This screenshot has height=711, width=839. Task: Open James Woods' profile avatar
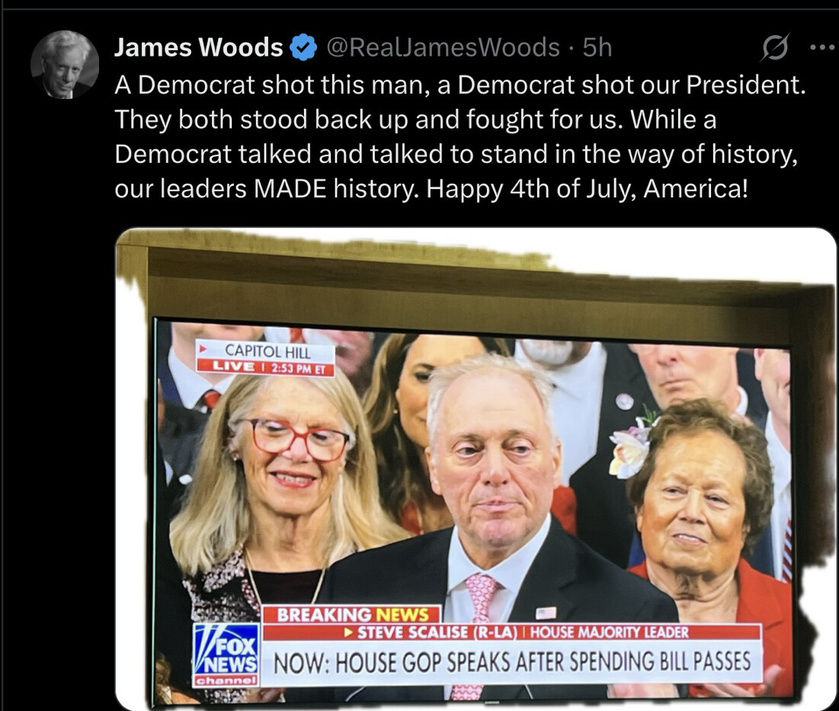65,65
